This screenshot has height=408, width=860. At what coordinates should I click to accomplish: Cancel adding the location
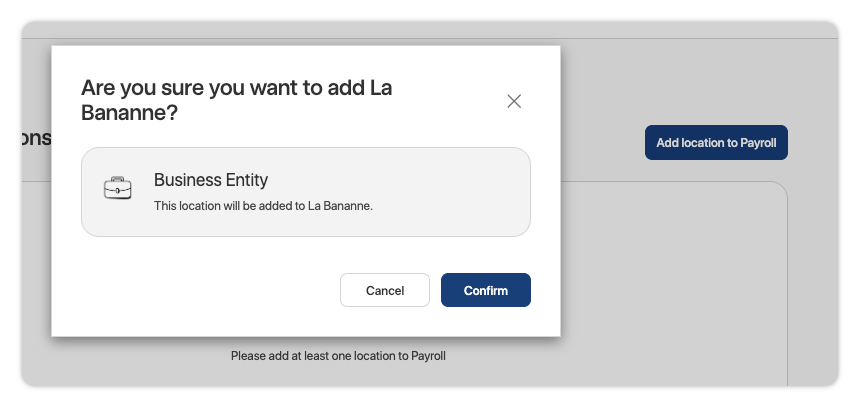click(x=385, y=290)
